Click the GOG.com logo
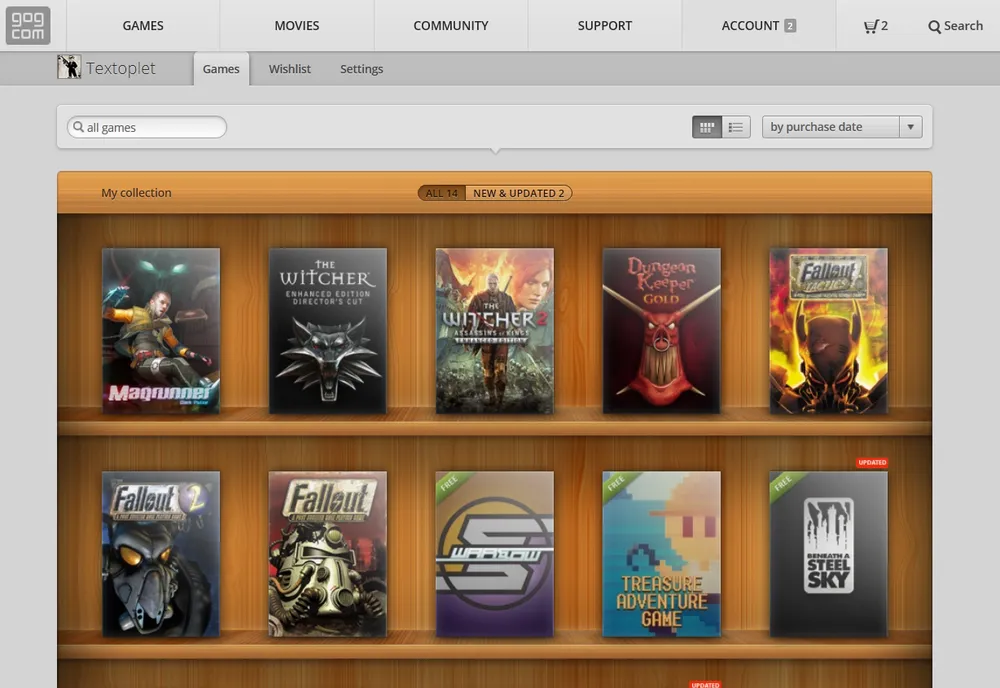 click(x=27, y=25)
